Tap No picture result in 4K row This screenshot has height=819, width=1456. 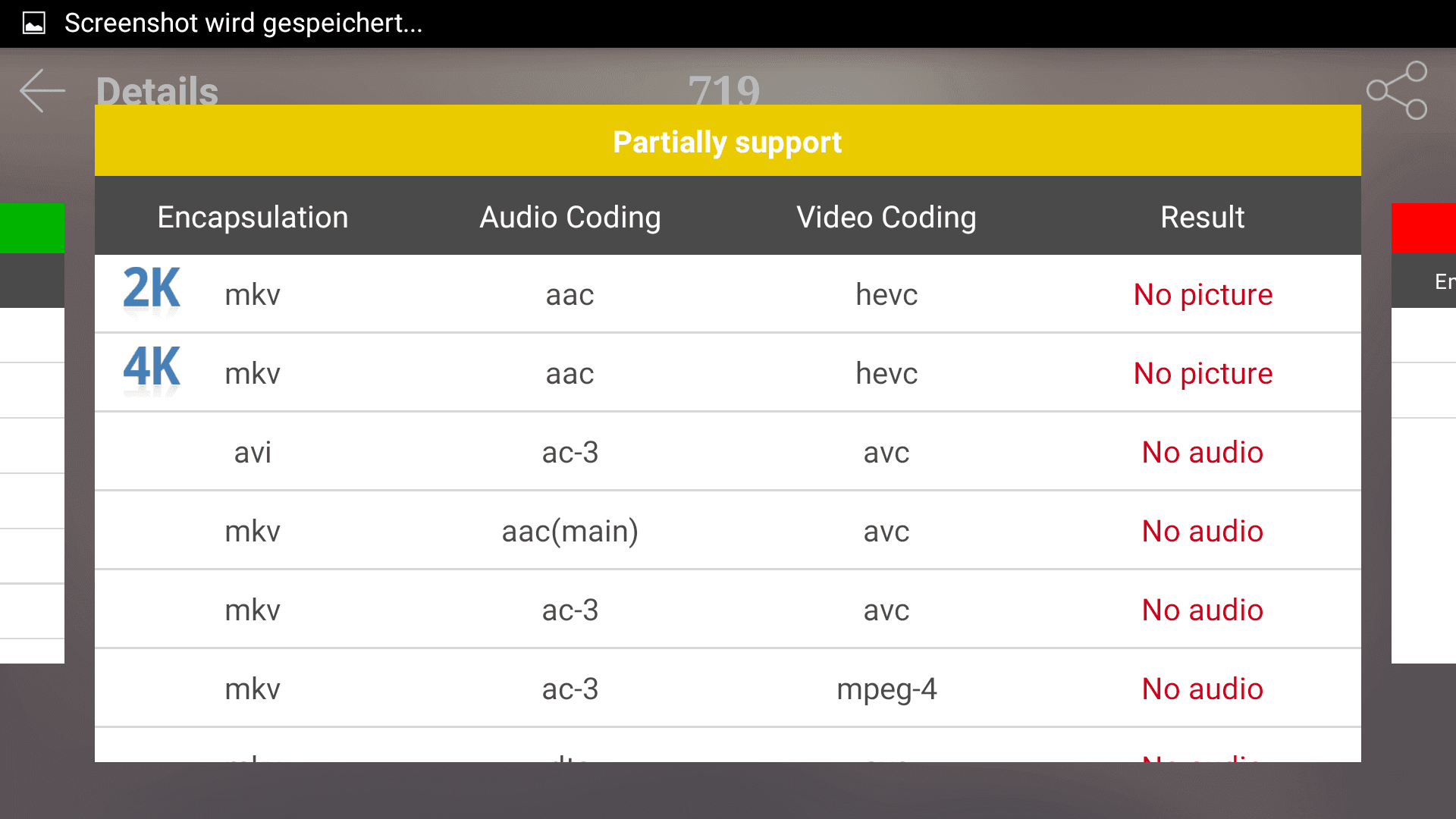(x=1203, y=373)
